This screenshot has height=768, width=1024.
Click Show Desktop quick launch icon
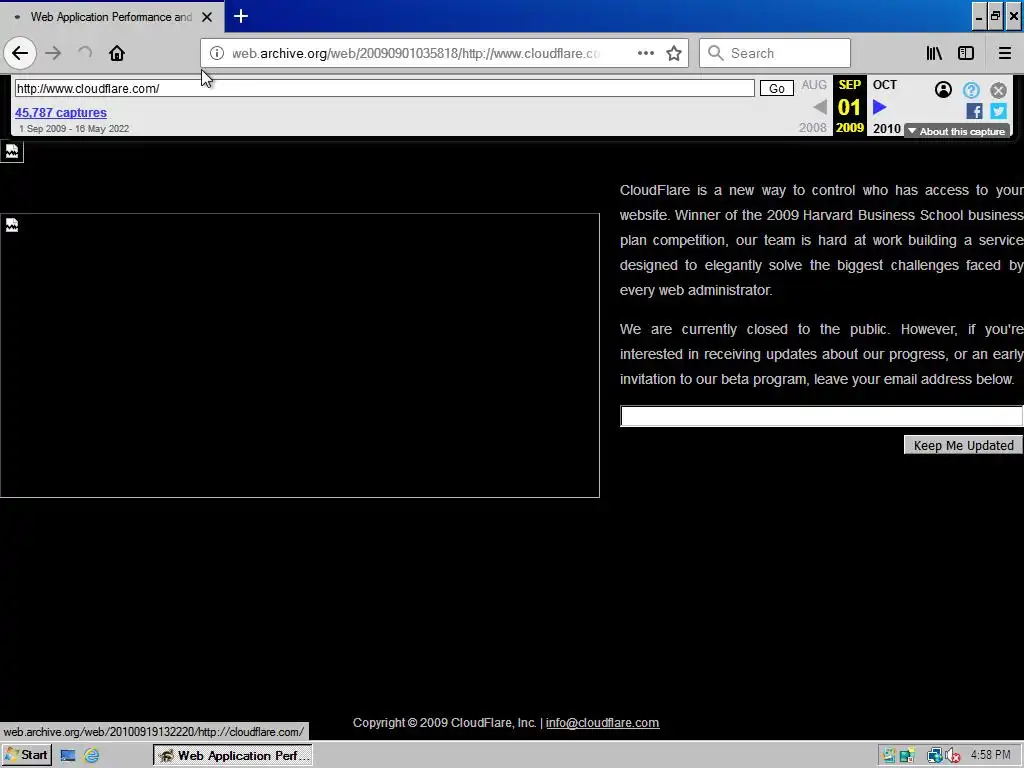68,756
